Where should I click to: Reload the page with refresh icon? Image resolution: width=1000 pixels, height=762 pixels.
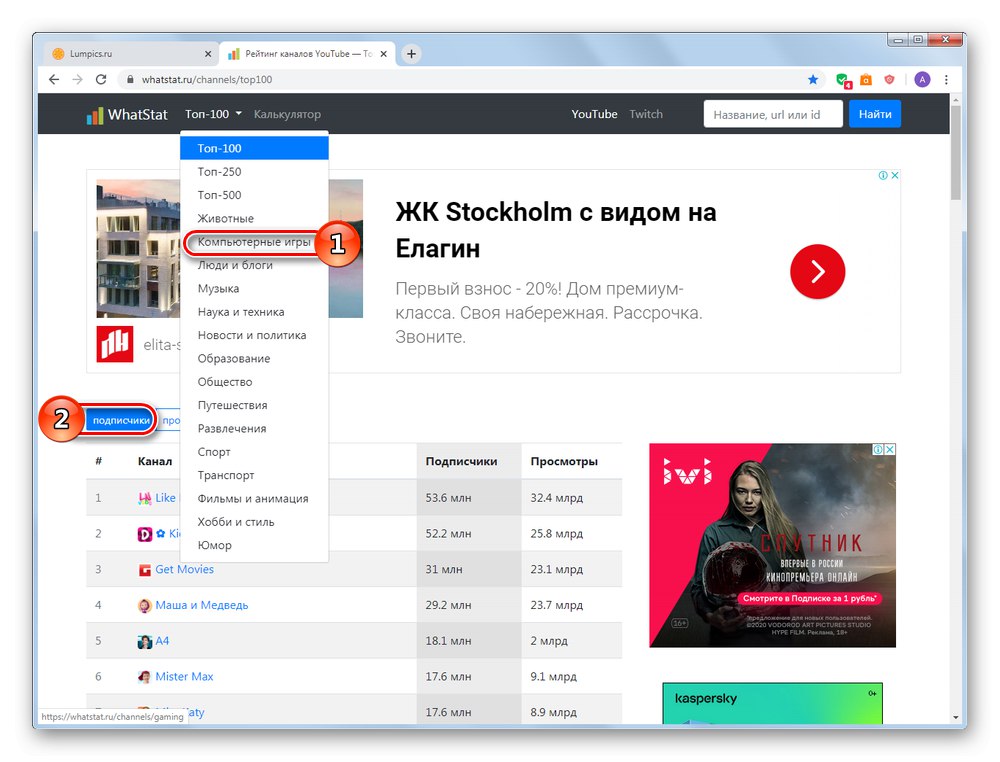[101, 79]
